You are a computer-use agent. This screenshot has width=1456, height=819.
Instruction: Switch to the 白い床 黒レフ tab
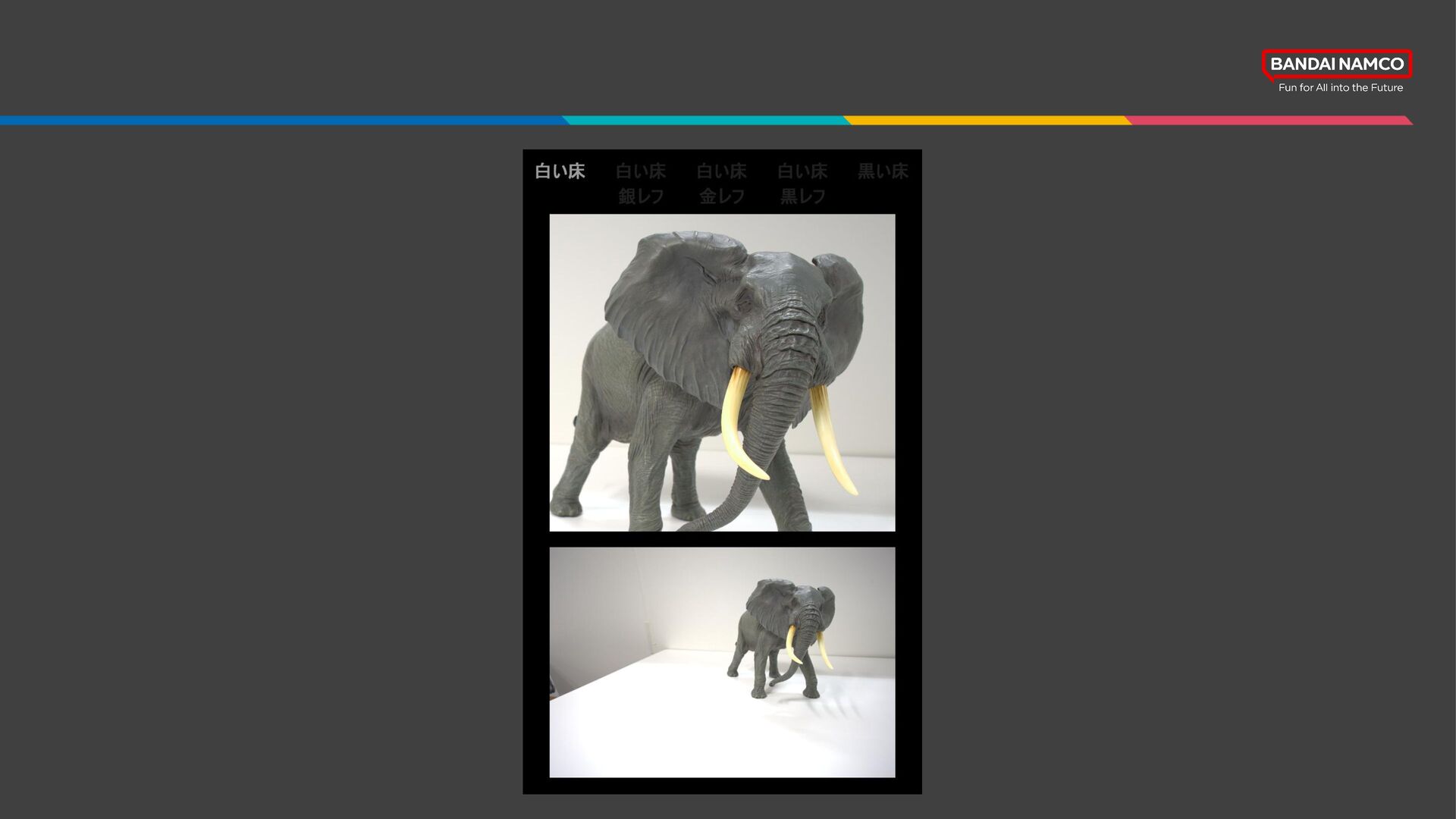pos(802,184)
